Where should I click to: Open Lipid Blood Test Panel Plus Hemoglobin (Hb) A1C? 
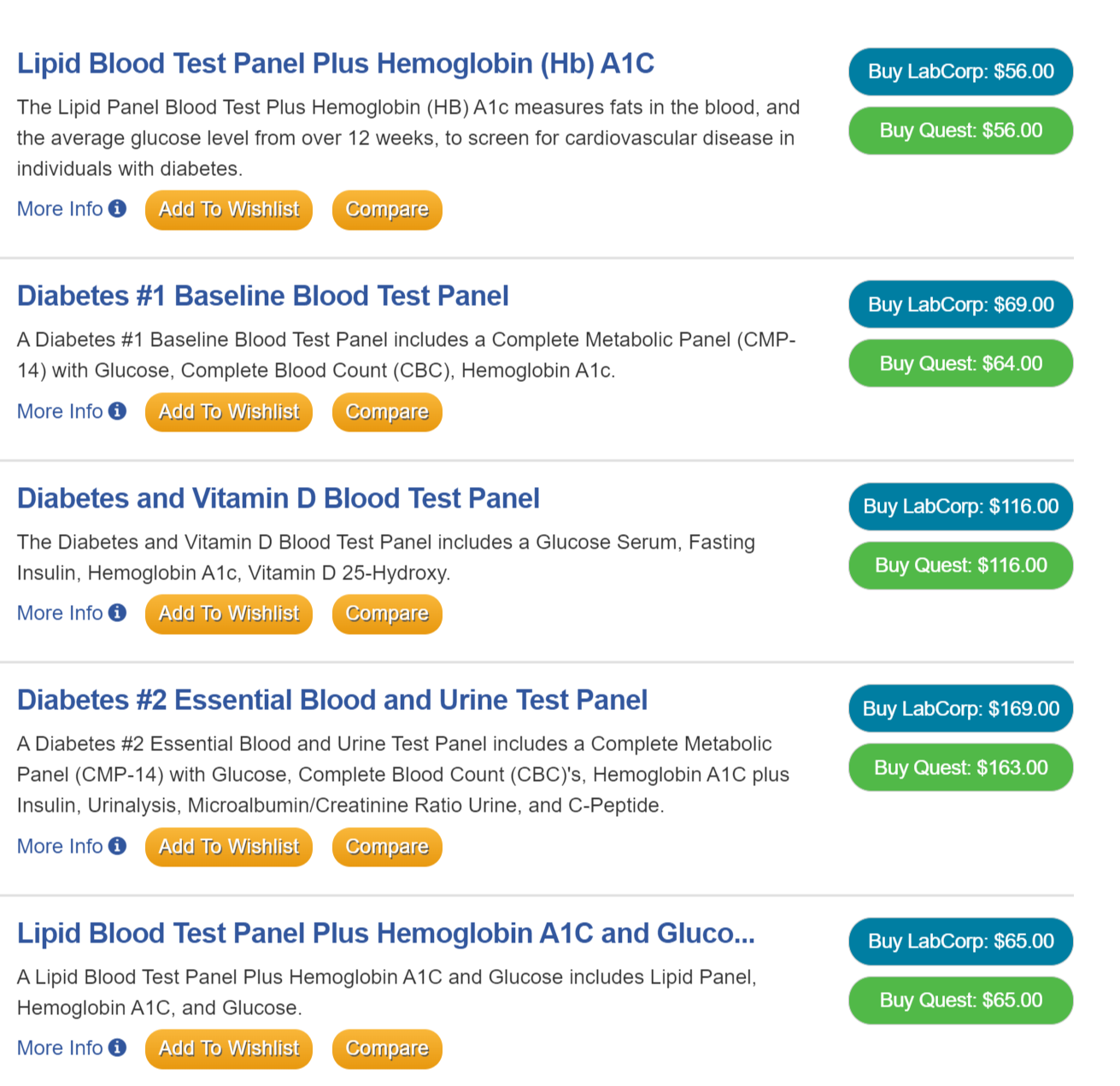click(335, 63)
